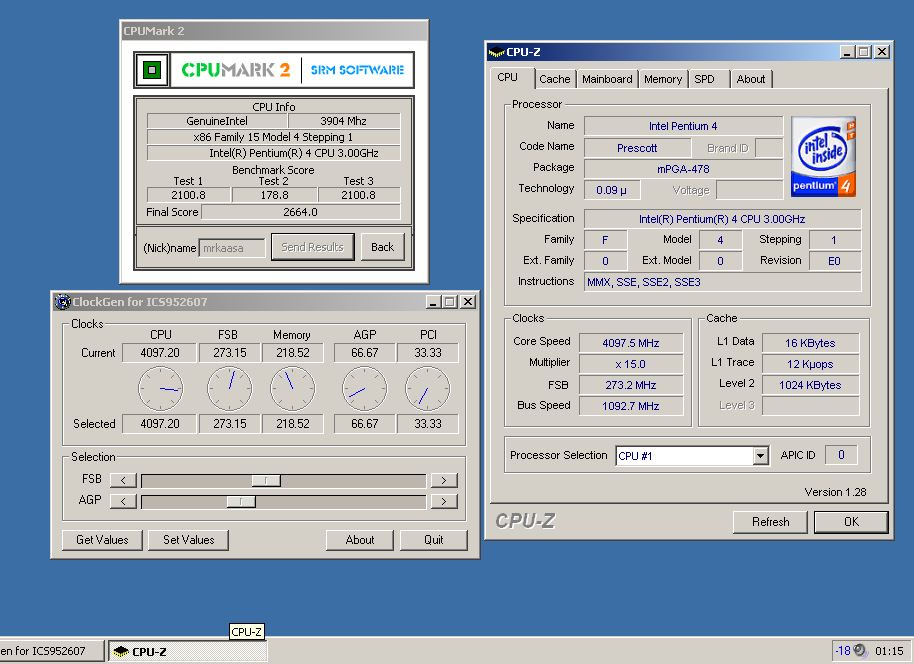Click the Current FSB value 273.15 field
Screen dimensions: 914x664
coord(230,353)
